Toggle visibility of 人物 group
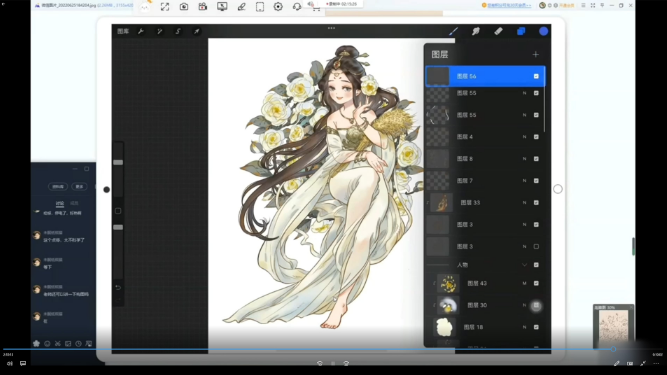This screenshot has width=667, height=375. pyautogui.click(x=536, y=265)
